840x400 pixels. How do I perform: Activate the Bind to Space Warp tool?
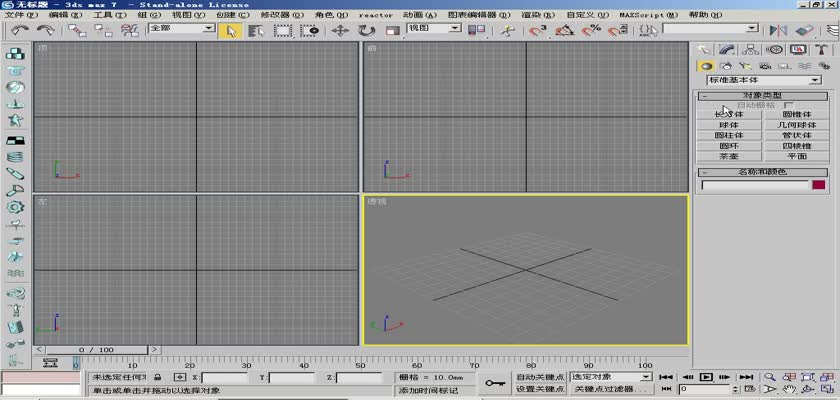(129, 31)
